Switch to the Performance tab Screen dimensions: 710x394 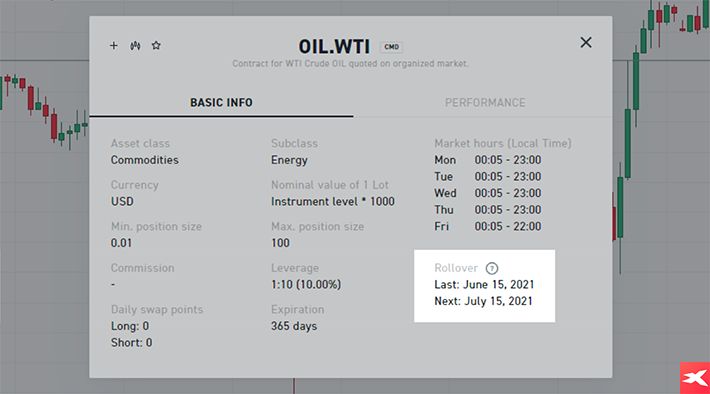click(485, 103)
